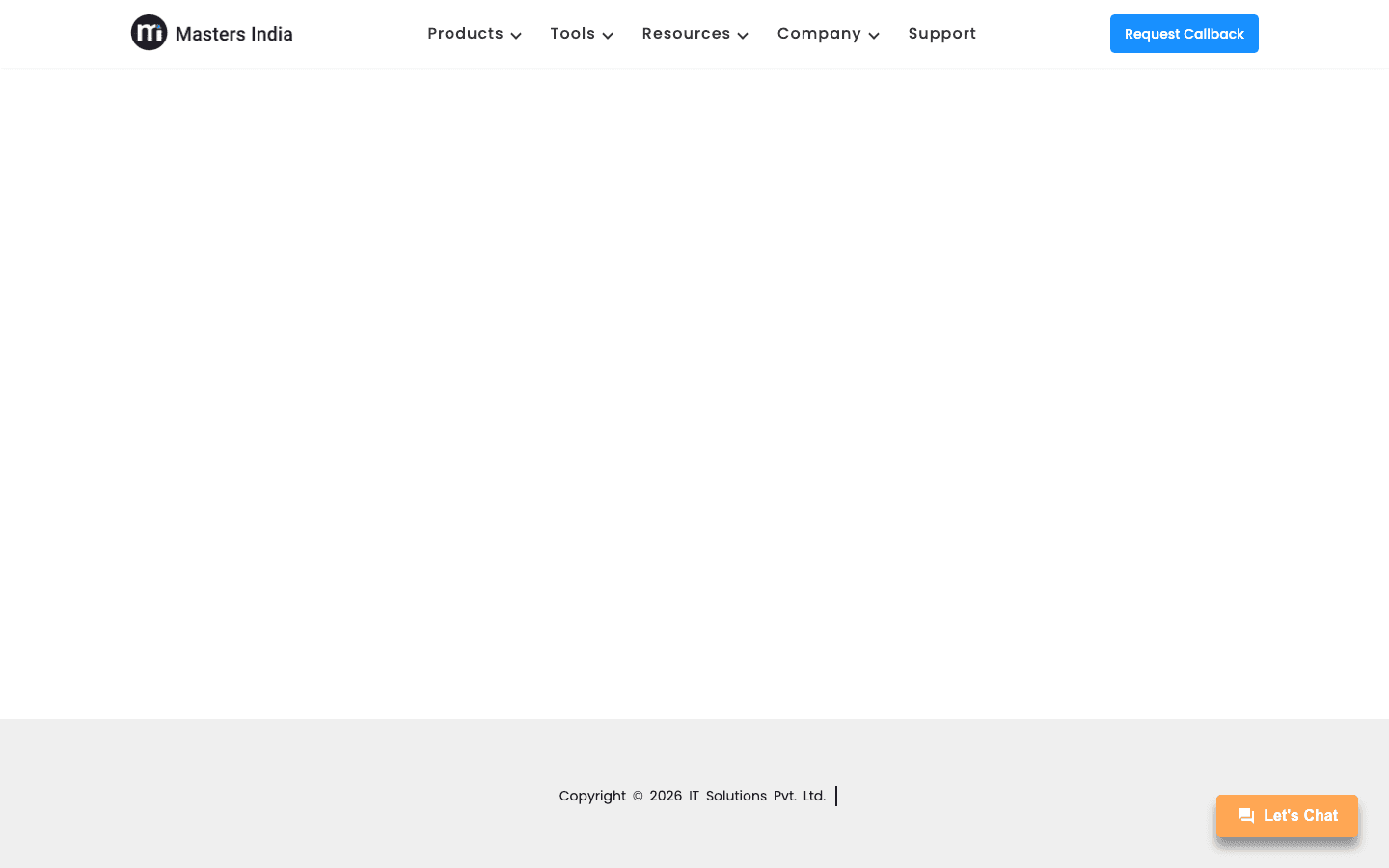Click the Copyright 2026 IT Solutions text
1389x868 pixels.
coord(693,796)
